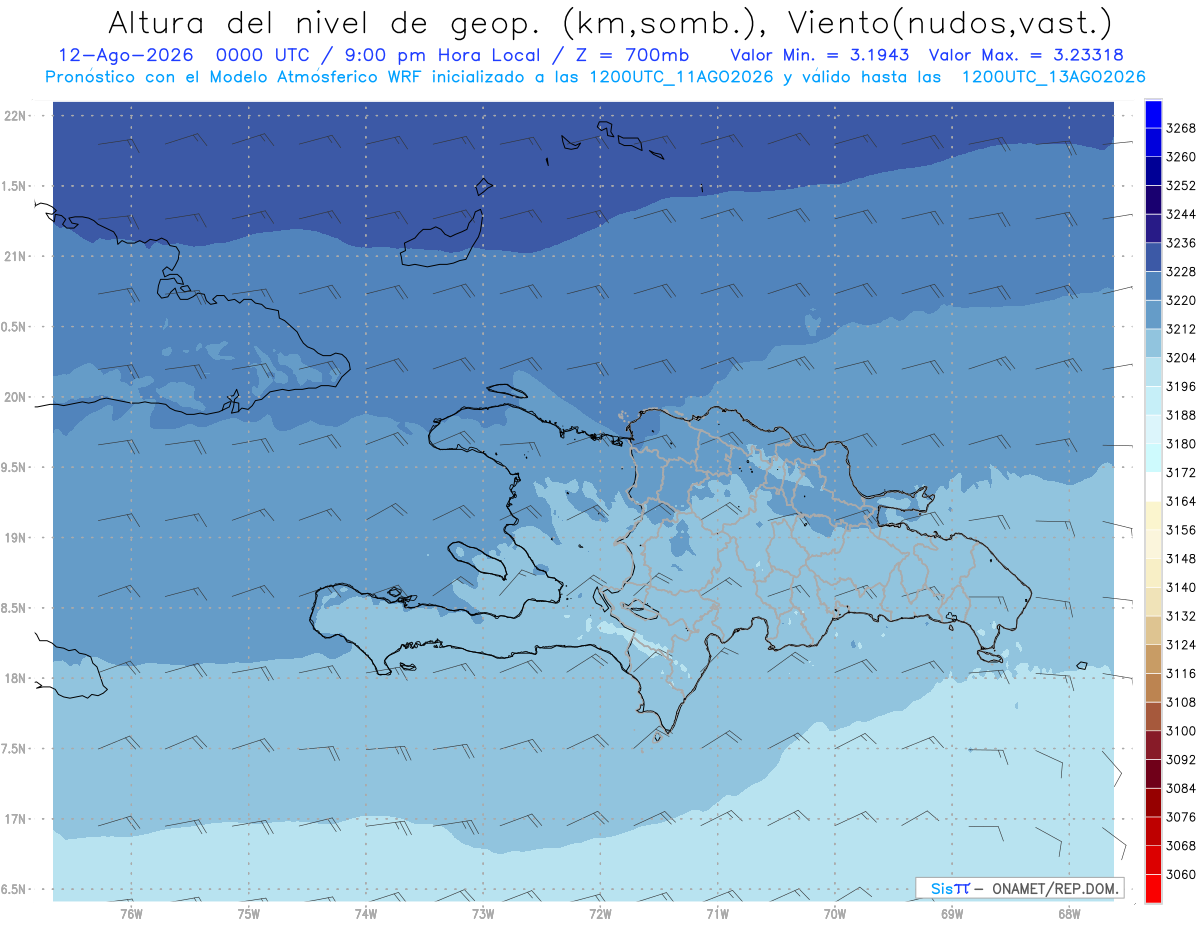Click the '75W' longitude label
Viewport: 1200px width, 927px height.
[x=249, y=913]
